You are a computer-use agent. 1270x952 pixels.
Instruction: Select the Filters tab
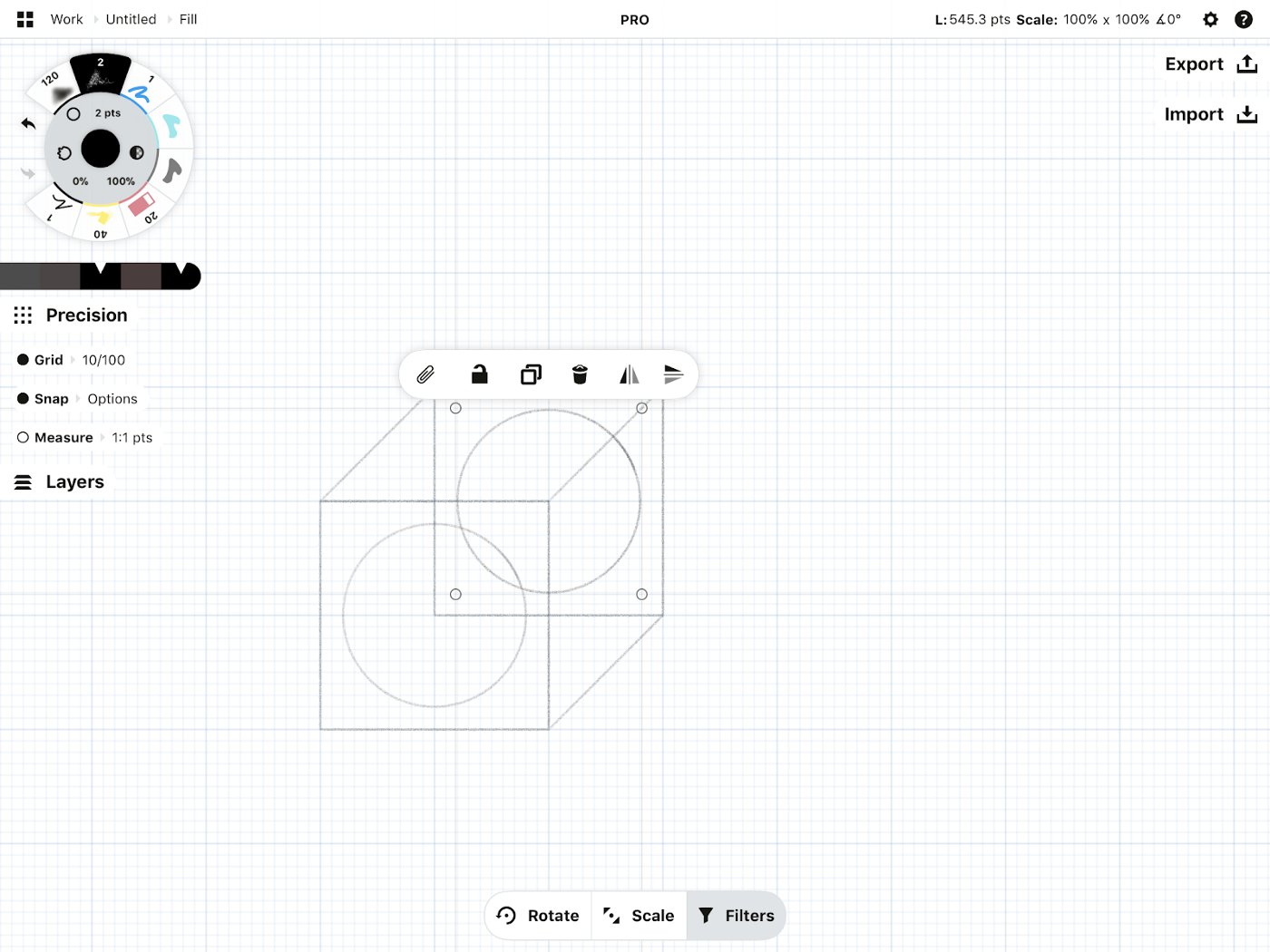[x=736, y=916]
